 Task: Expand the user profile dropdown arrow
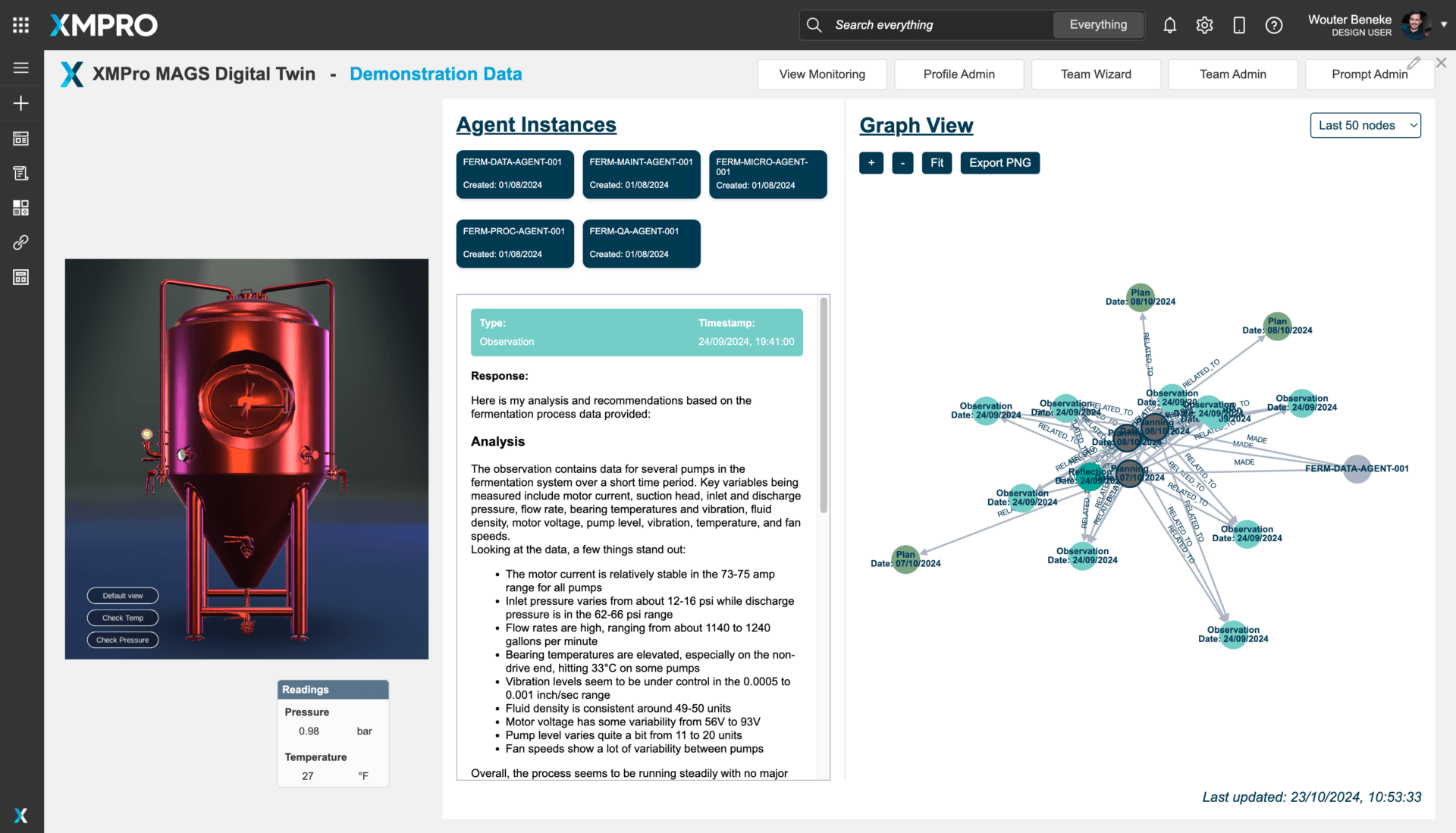click(1444, 25)
